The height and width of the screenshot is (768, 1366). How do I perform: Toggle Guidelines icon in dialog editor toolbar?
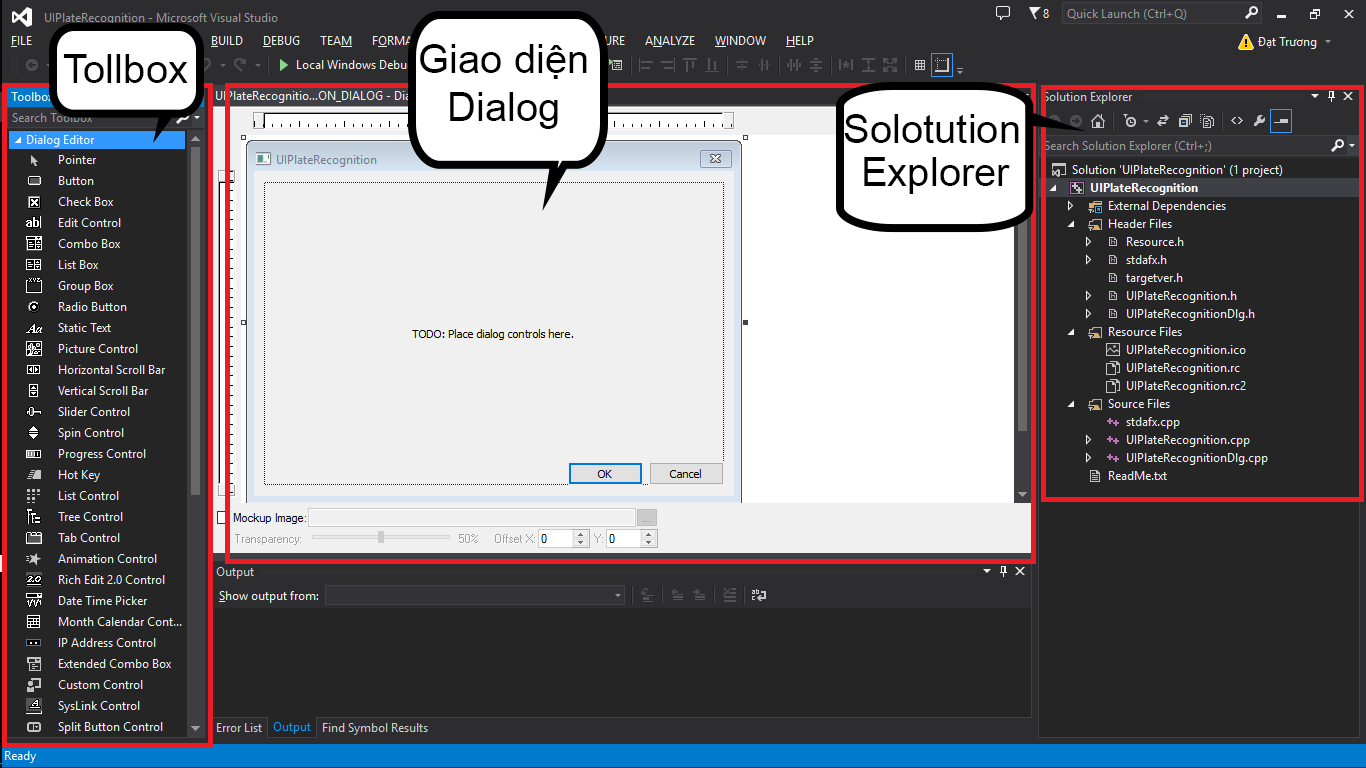(x=942, y=65)
